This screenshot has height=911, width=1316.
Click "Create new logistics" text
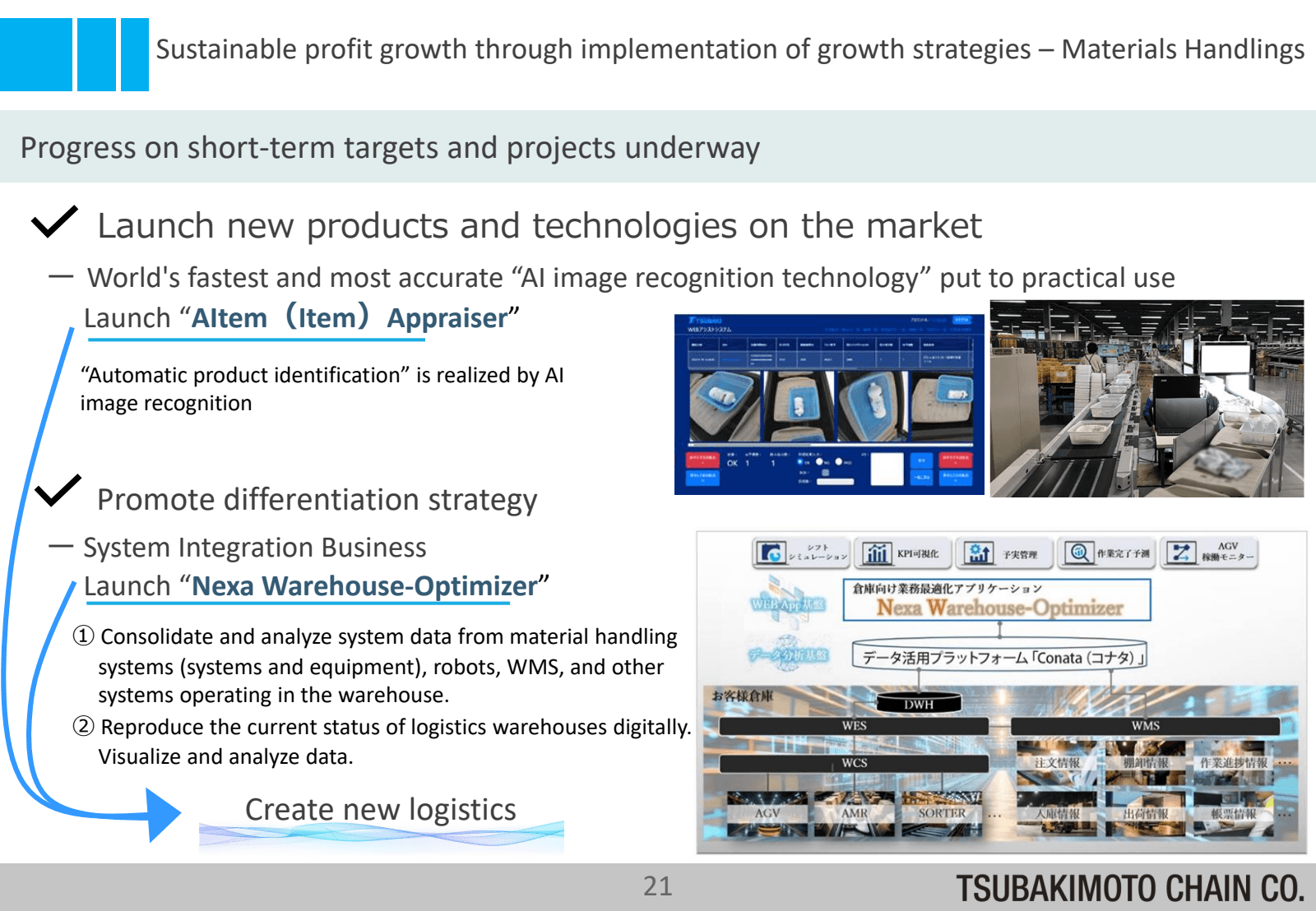click(x=381, y=810)
